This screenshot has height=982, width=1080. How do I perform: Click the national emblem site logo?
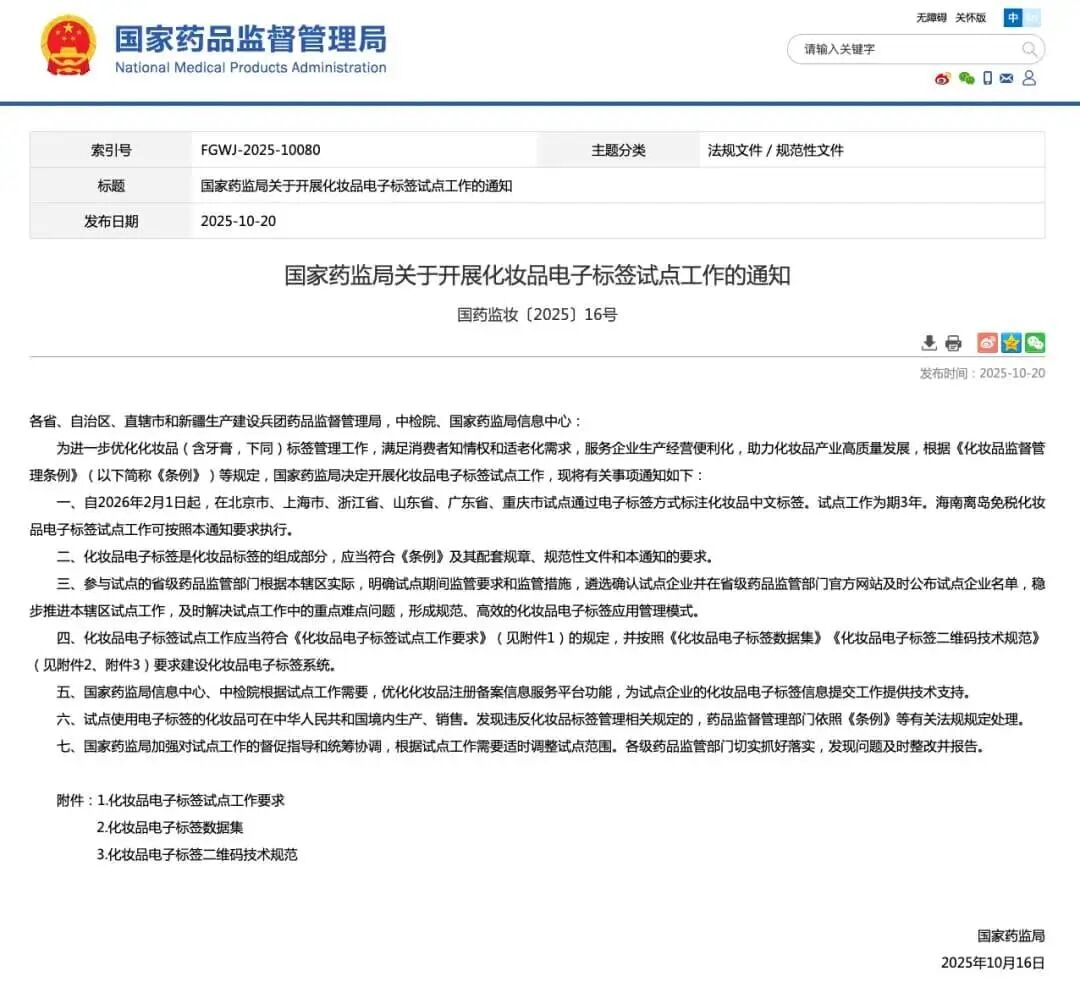point(68,46)
